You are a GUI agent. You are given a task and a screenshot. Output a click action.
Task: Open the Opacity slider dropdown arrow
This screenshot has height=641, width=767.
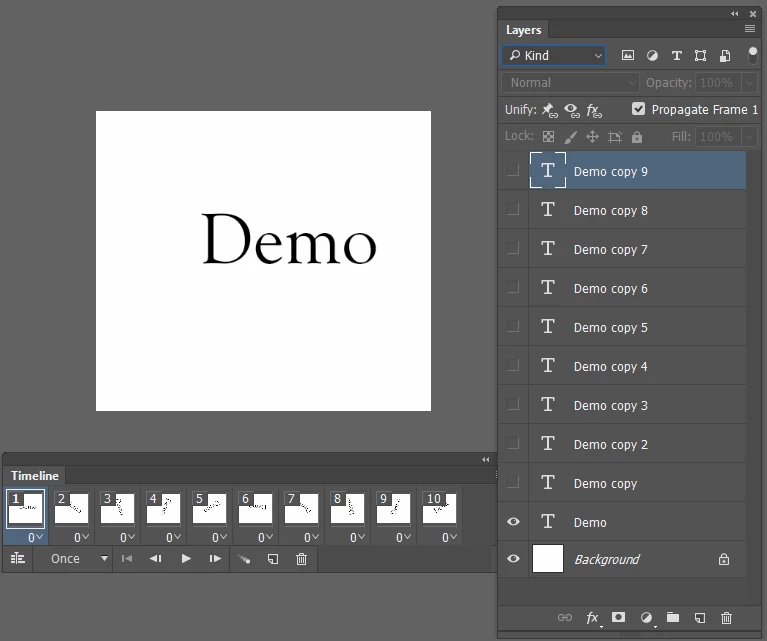(x=749, y=83)
